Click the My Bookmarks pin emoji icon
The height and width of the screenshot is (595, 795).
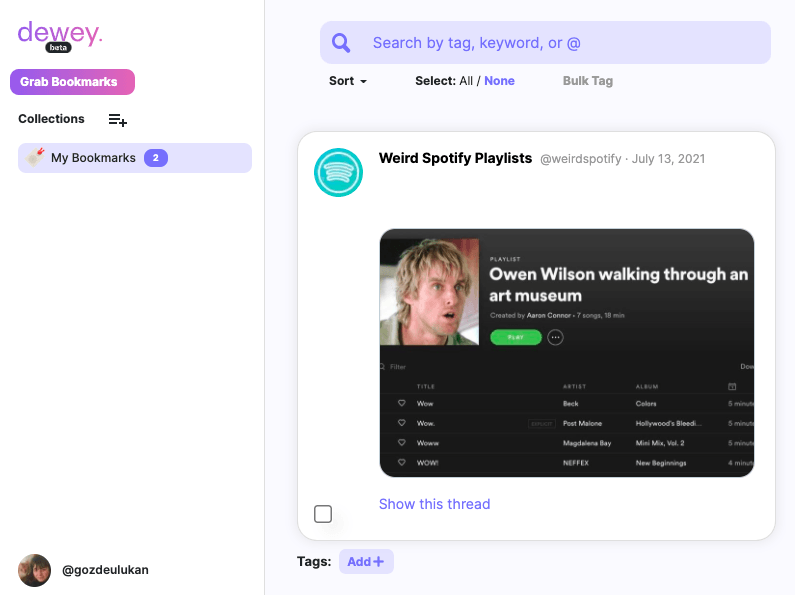[35, 157]
